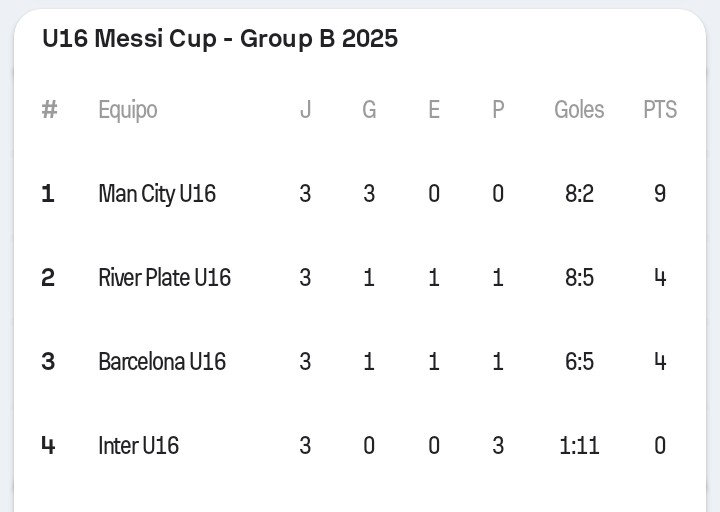
Task: Click Man City's 9 points value
Action: pos(660,193)
